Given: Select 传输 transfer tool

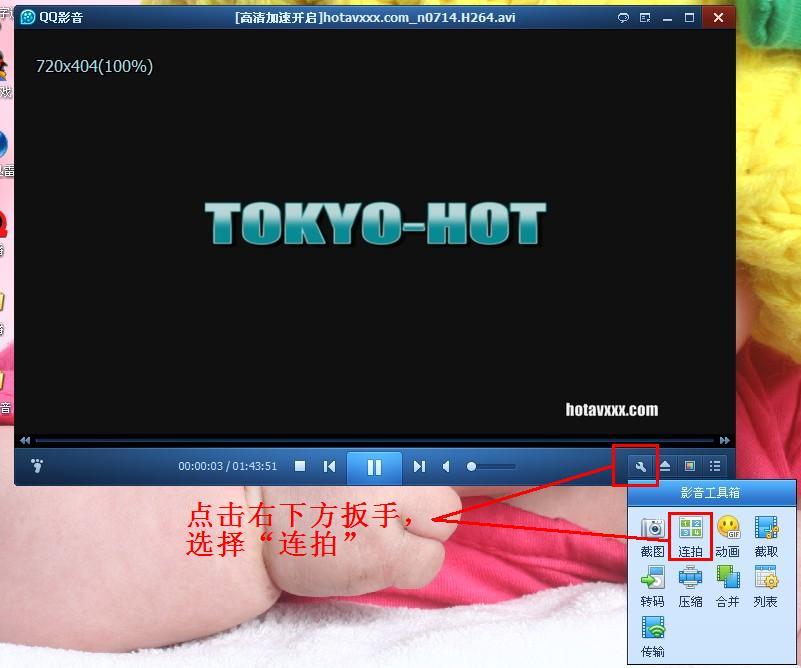Looking at the screenshot, I should click(x=652, y=637).
